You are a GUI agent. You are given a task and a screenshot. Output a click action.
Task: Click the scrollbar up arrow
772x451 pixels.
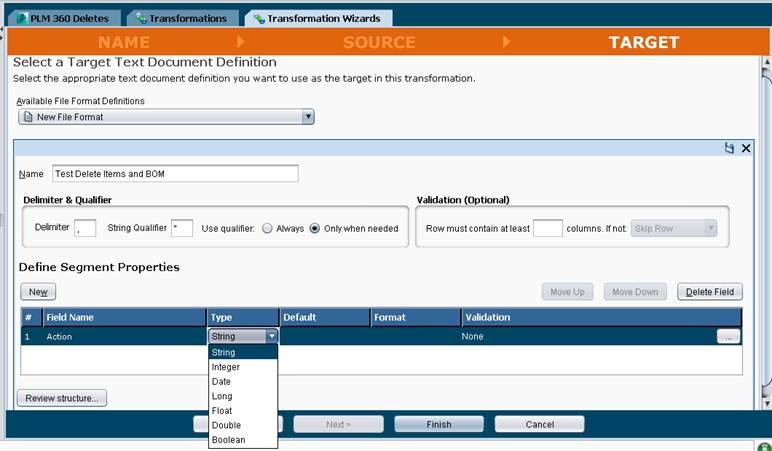point(767,63)
